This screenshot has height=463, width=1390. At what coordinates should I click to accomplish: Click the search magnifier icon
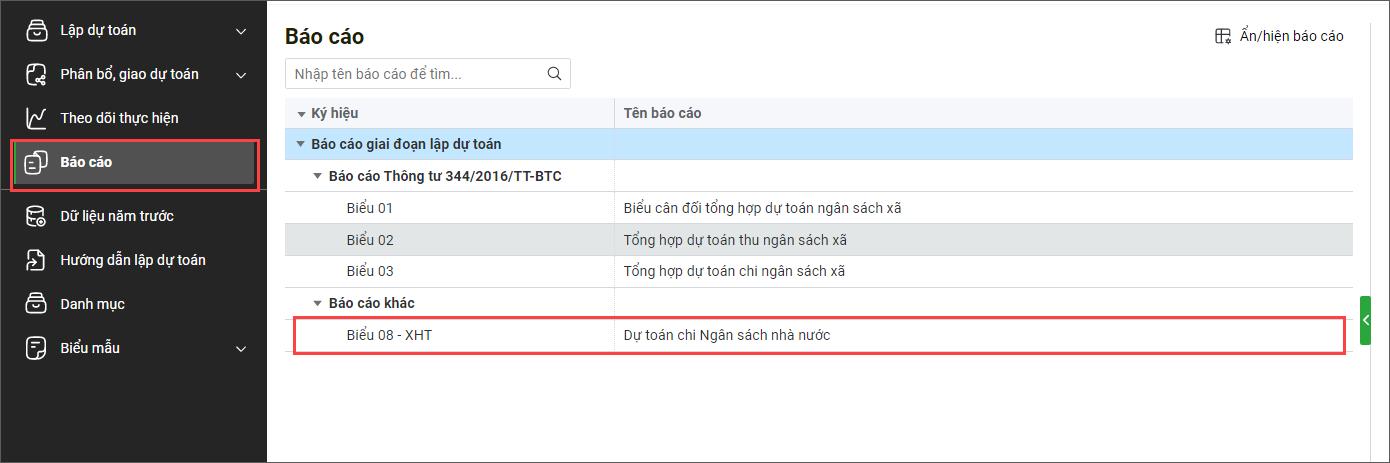[554, 73]
